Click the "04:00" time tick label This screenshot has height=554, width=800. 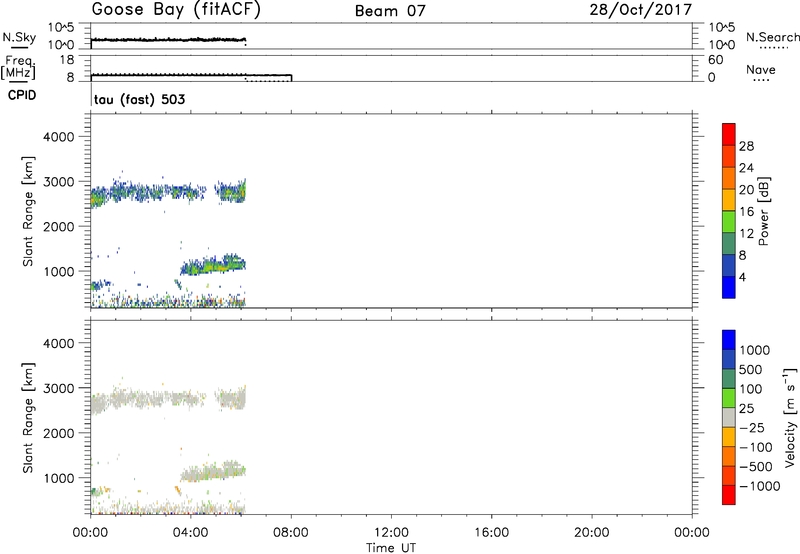point(191,533)
